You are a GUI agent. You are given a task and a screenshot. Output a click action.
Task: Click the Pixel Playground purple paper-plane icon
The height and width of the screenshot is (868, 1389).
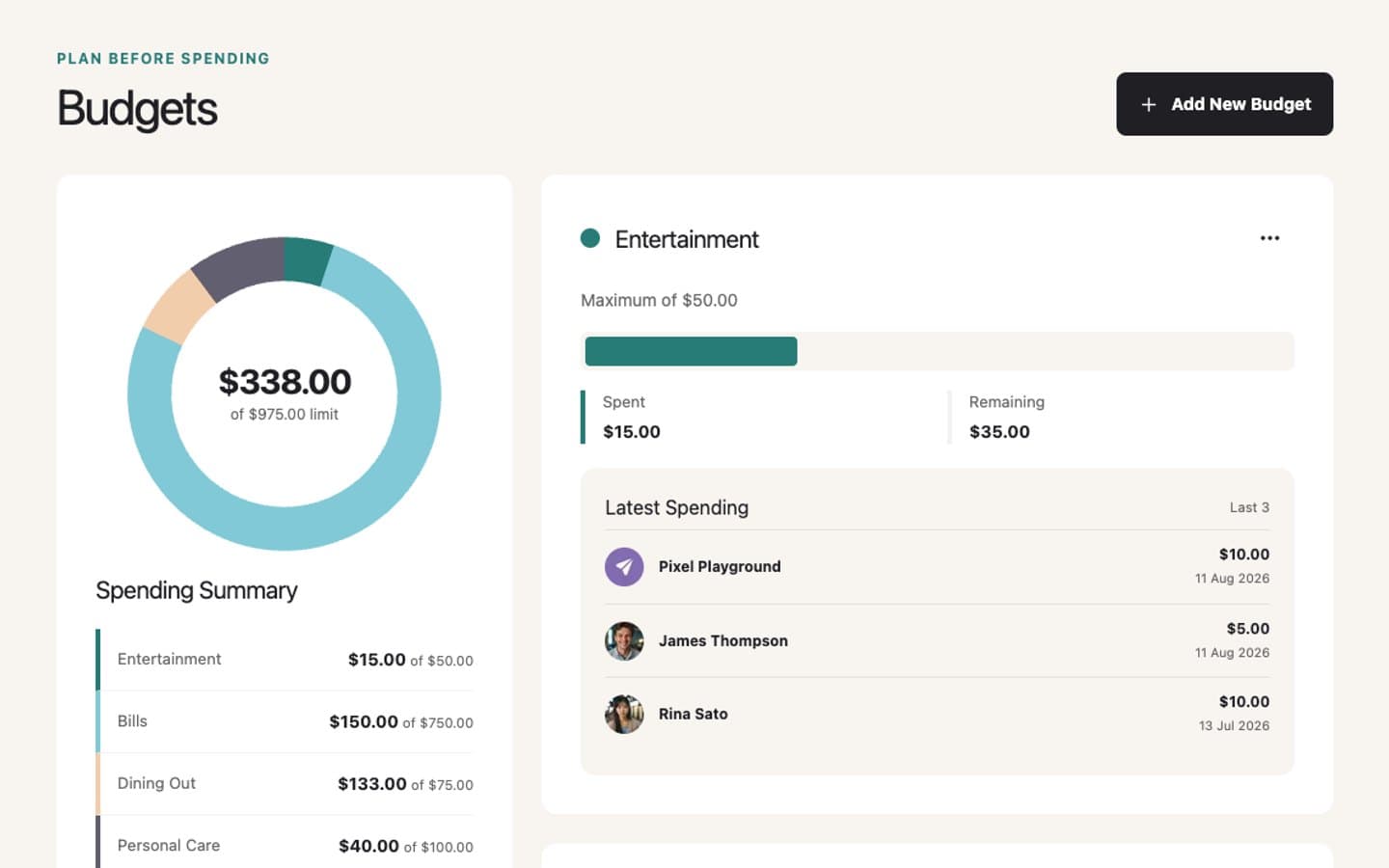click(x=624, y=567)
